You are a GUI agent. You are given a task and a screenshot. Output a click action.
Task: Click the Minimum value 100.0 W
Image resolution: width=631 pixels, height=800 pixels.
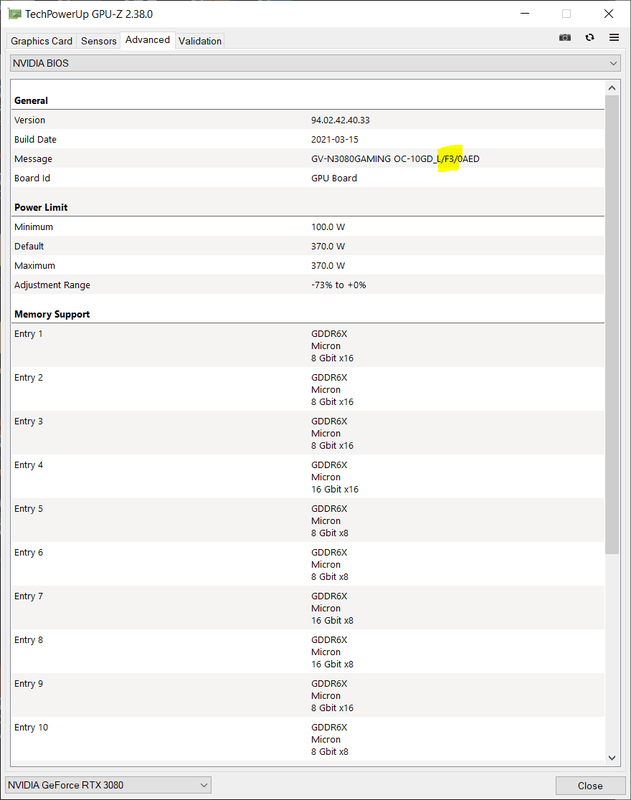[328, 227]
